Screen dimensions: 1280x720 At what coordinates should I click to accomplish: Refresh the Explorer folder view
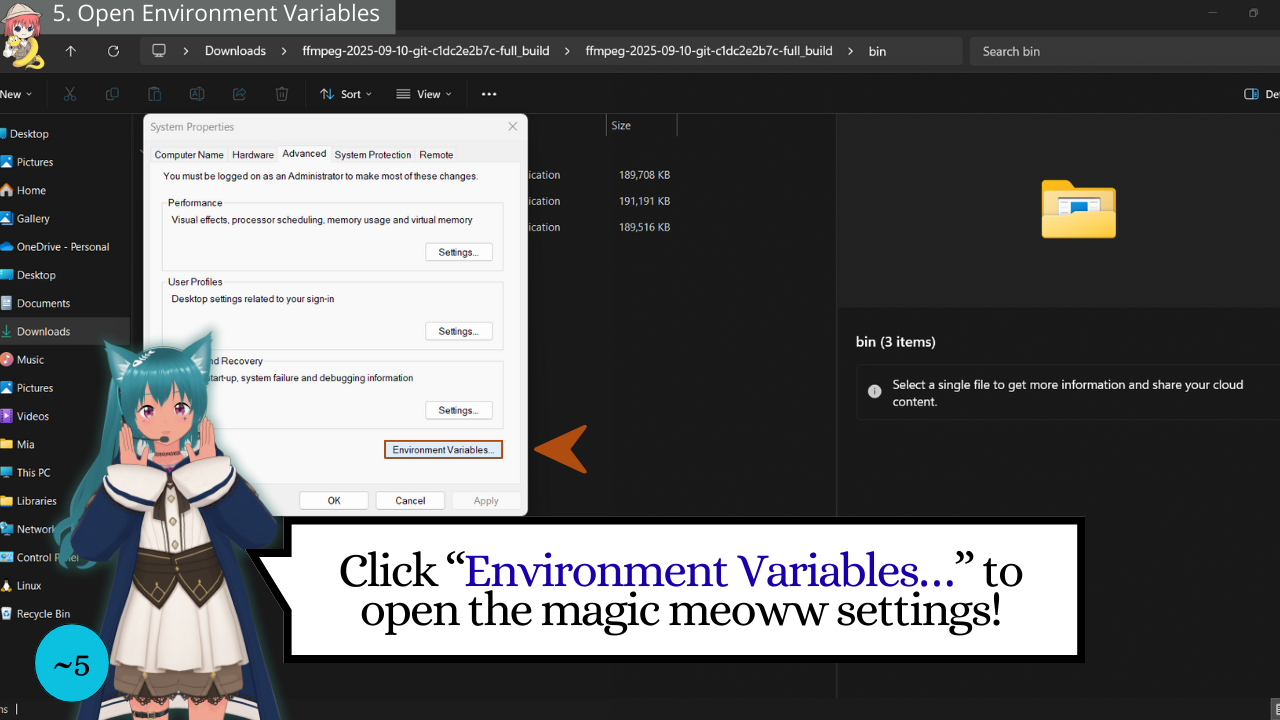(113, 51)
